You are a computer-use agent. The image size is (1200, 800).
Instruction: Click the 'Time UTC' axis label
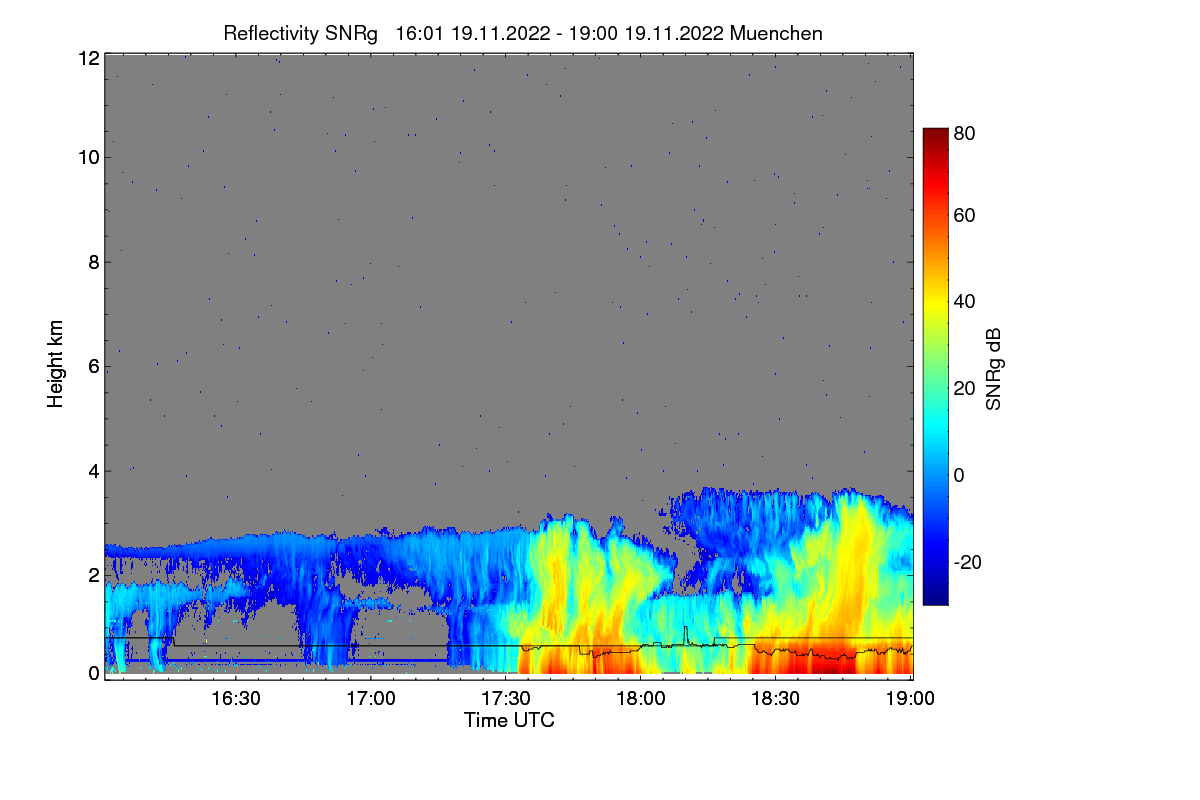tap(509, 720)
